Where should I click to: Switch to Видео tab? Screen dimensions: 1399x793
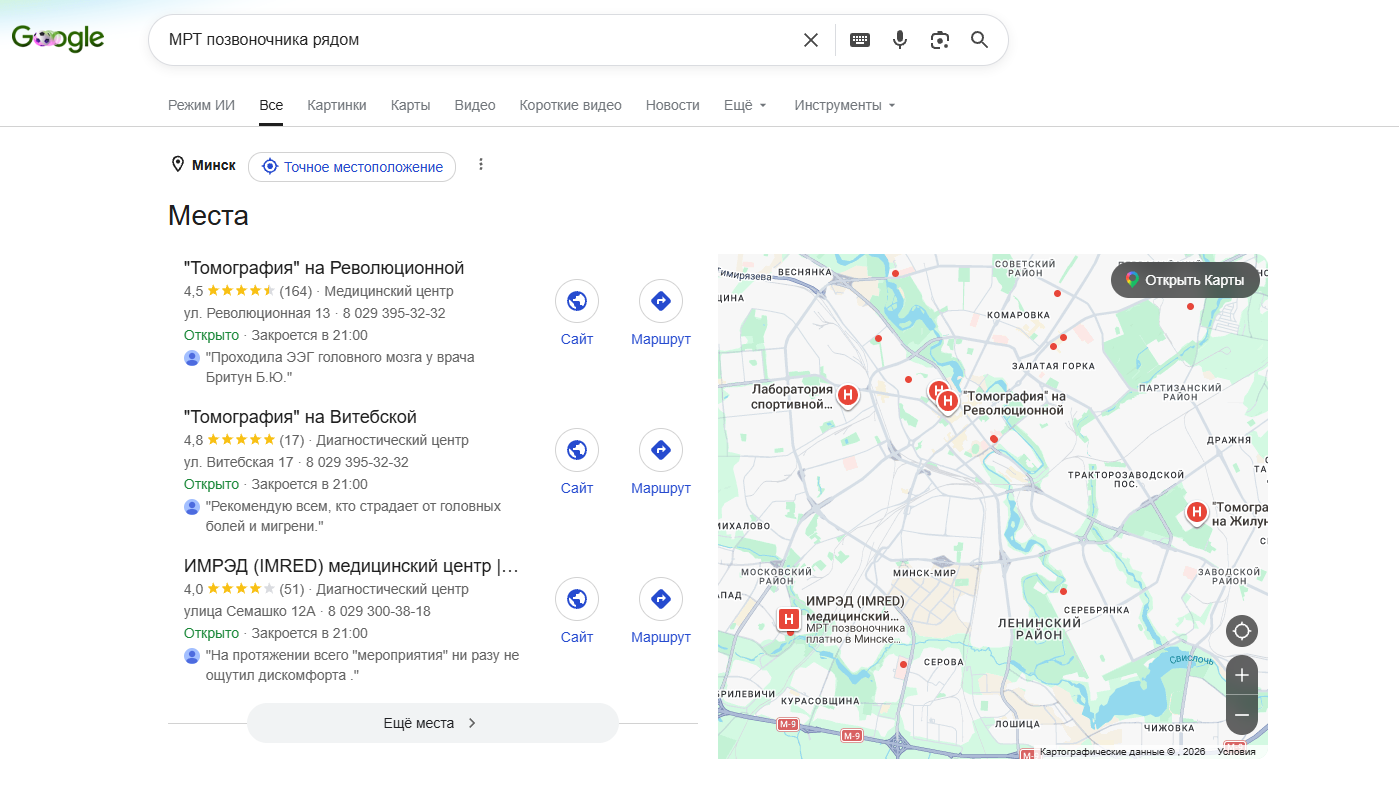tap(475, 105)
